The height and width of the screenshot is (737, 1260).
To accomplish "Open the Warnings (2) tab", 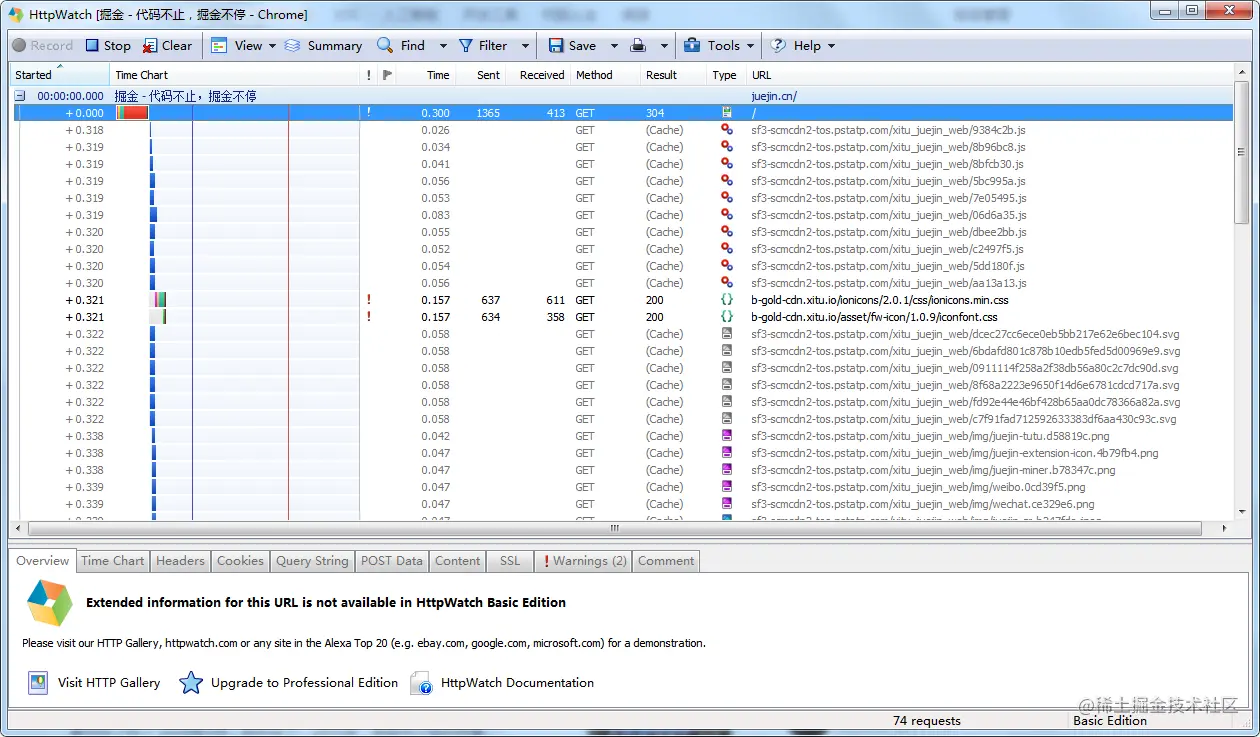I will 584,561.
